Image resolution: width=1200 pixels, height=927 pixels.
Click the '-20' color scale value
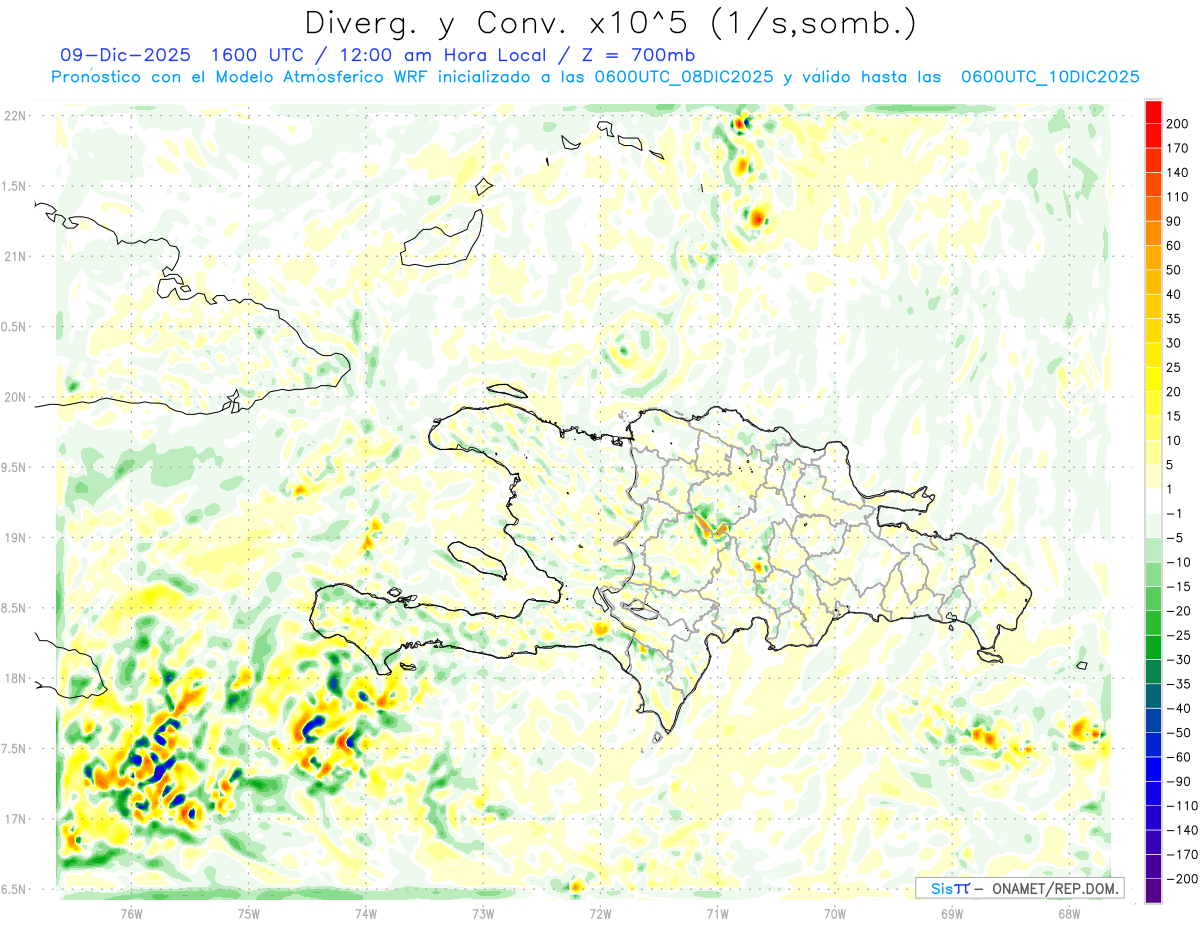click(x=1180, y=611)
